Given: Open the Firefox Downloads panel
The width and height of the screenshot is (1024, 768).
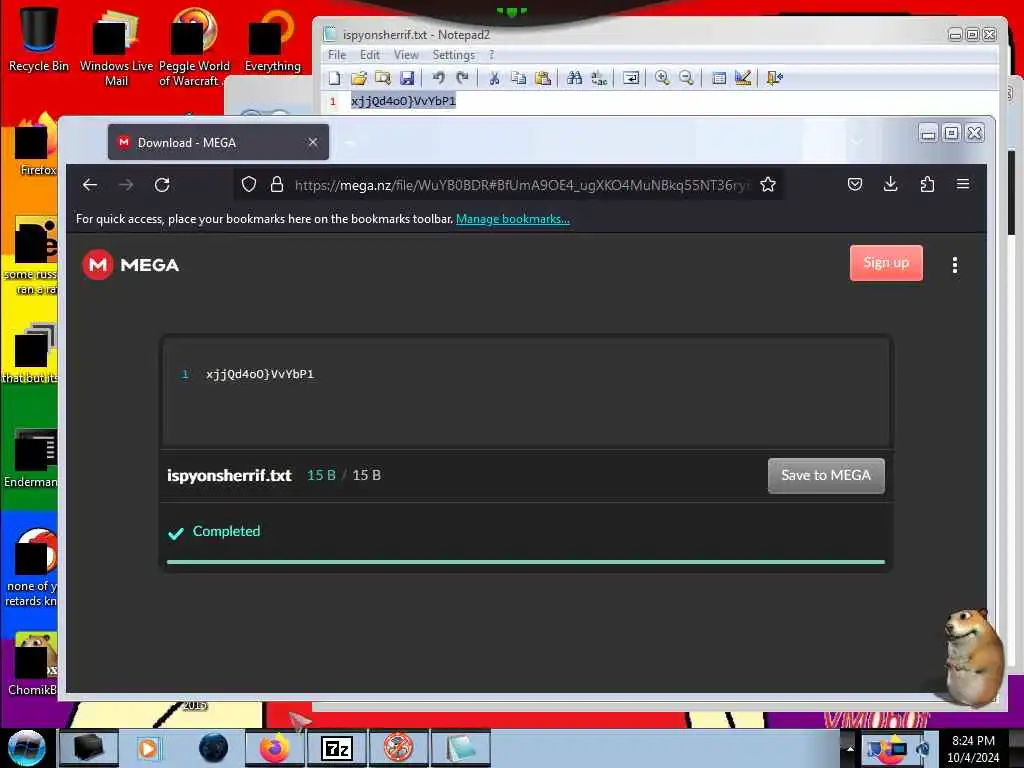Looking at the screenshot, I should (890, 185).
